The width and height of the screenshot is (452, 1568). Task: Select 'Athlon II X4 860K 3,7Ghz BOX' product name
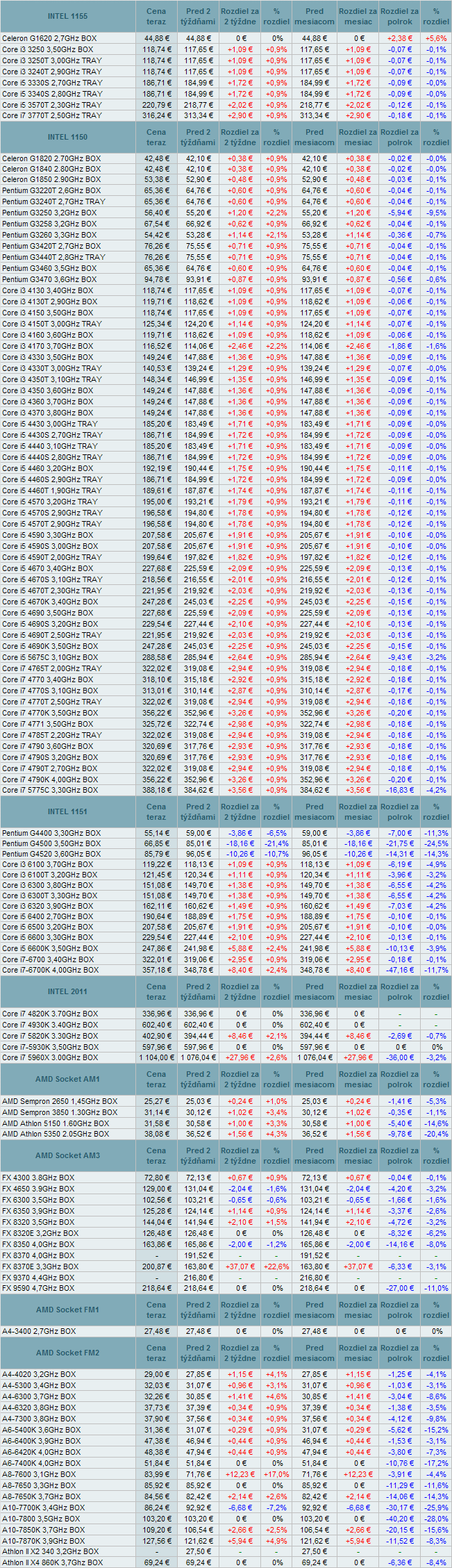point(52,1562)
